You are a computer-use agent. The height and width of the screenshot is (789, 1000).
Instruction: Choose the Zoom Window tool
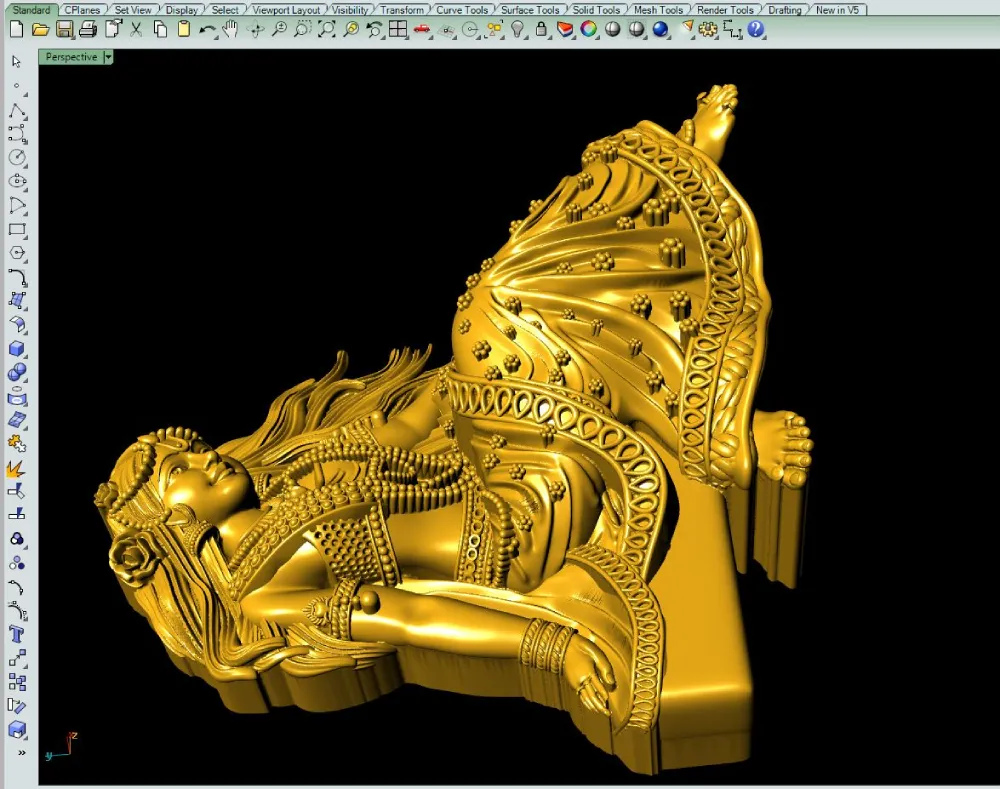coord(302,29)
